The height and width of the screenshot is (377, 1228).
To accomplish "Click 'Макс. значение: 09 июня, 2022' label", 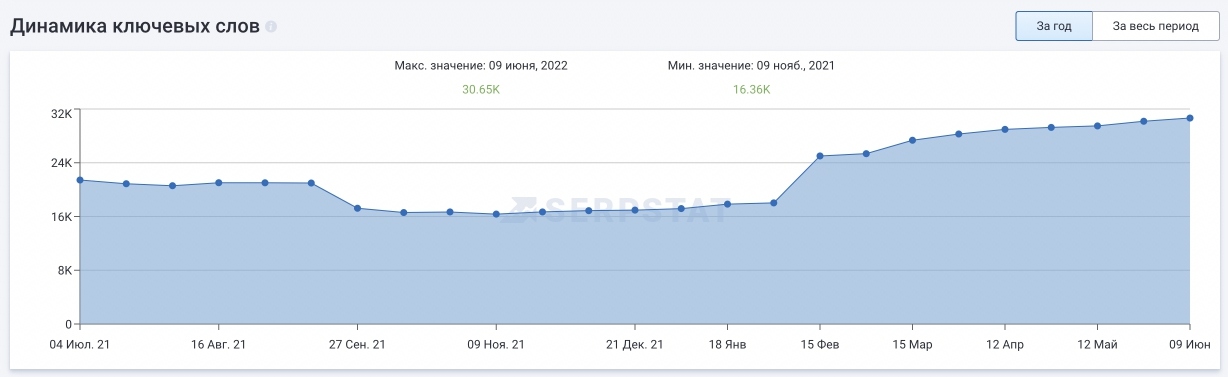I will (x=481, y=65).
